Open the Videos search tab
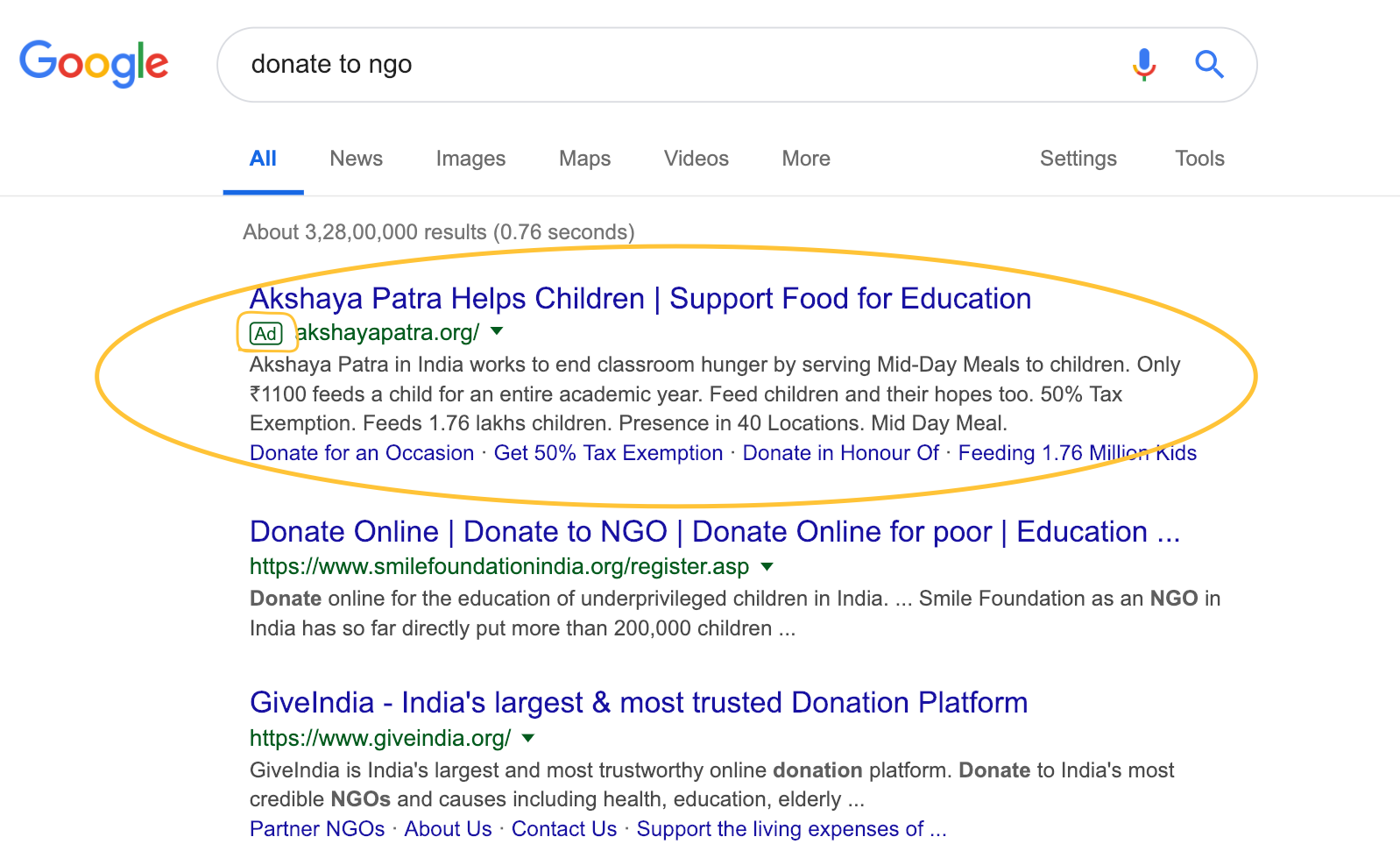Viewport: 1400px width, 844px height. coord(696,159)
